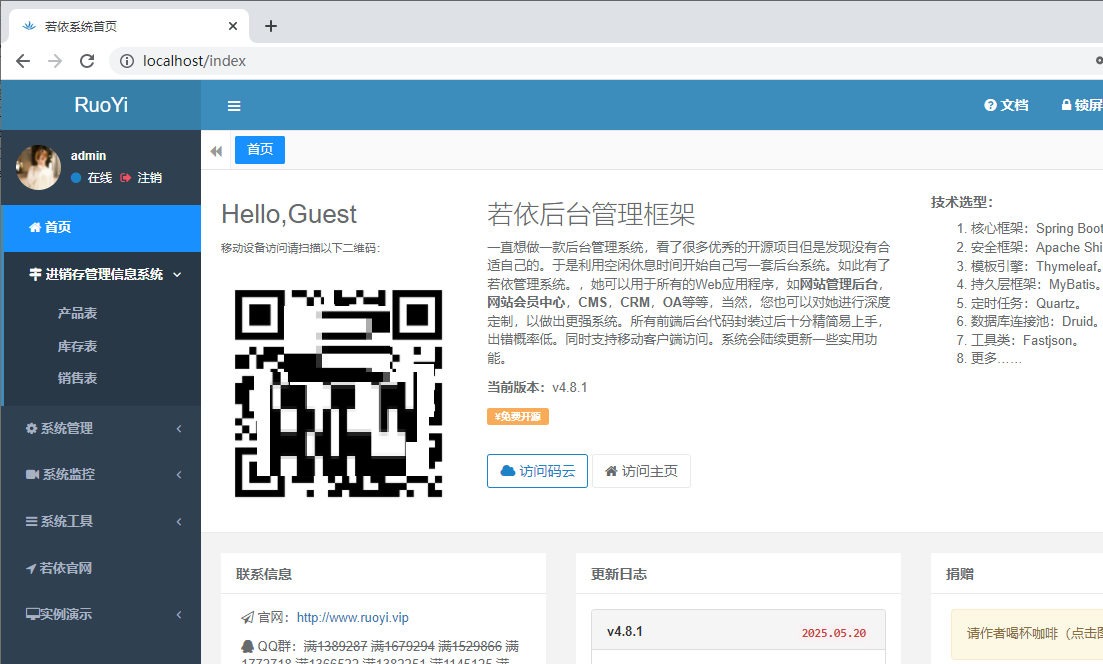The width and height of the screenshot is (1103, 664).
Task: Click the 捐赠 panel heading
Action: point(959,574)
